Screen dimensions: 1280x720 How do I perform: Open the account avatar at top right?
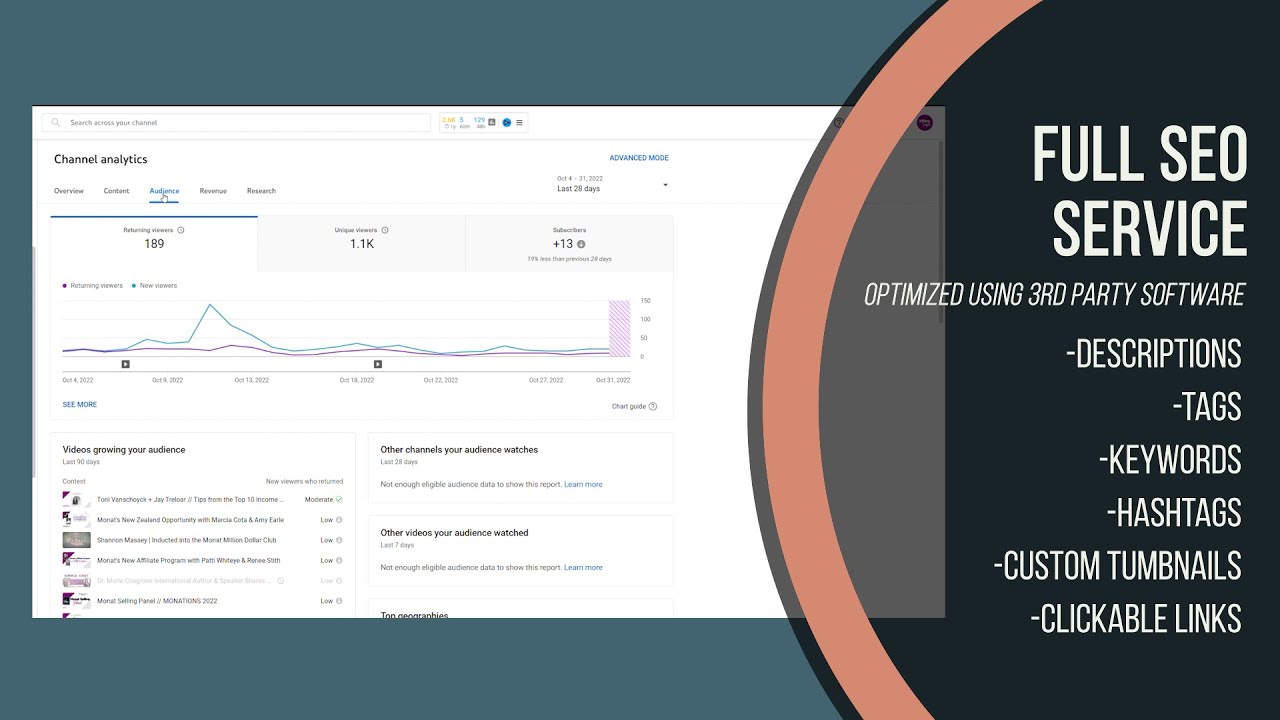click(924, 122)
